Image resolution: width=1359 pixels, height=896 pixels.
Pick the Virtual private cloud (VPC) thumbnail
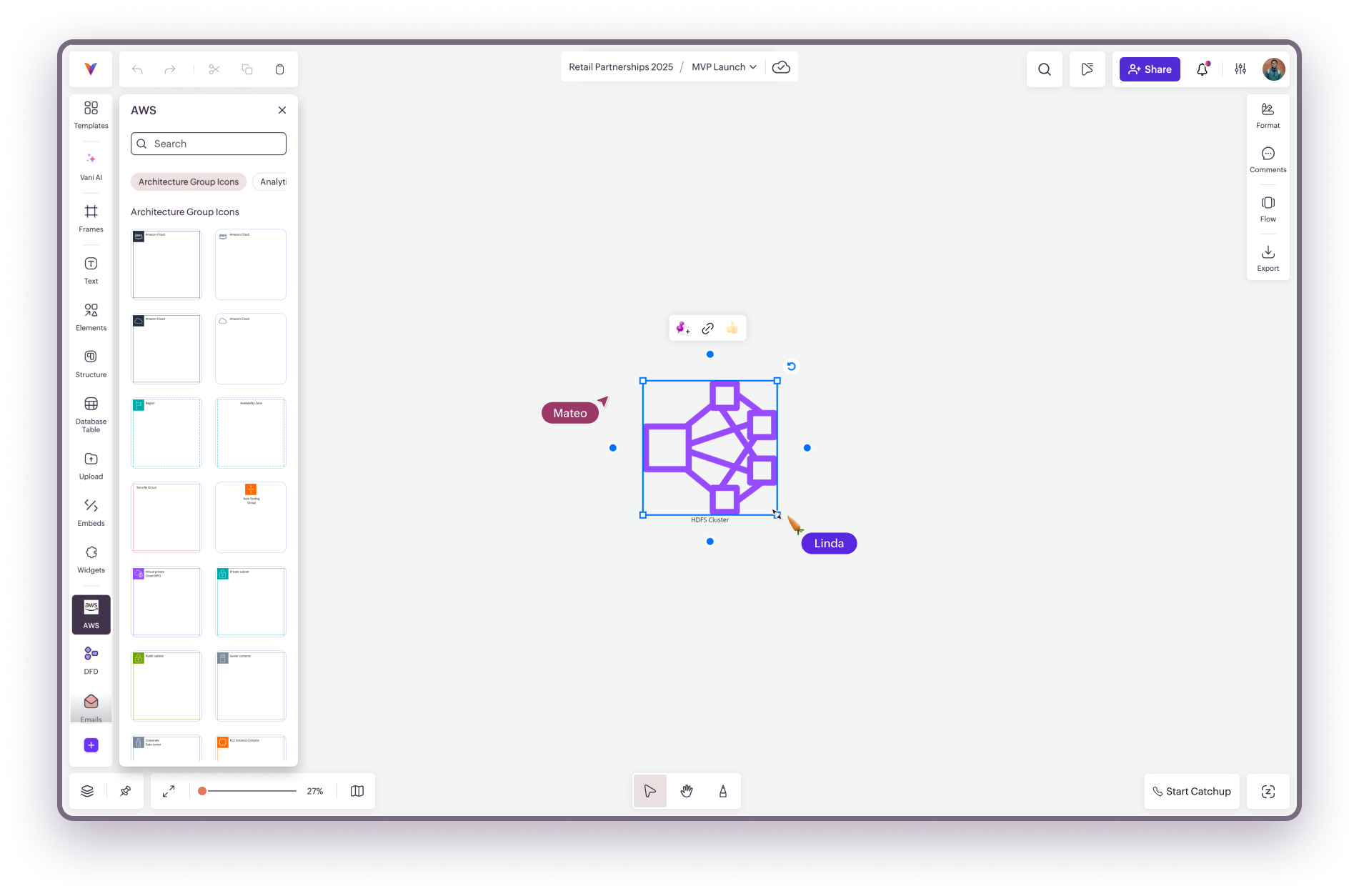[x=166, y=602]
